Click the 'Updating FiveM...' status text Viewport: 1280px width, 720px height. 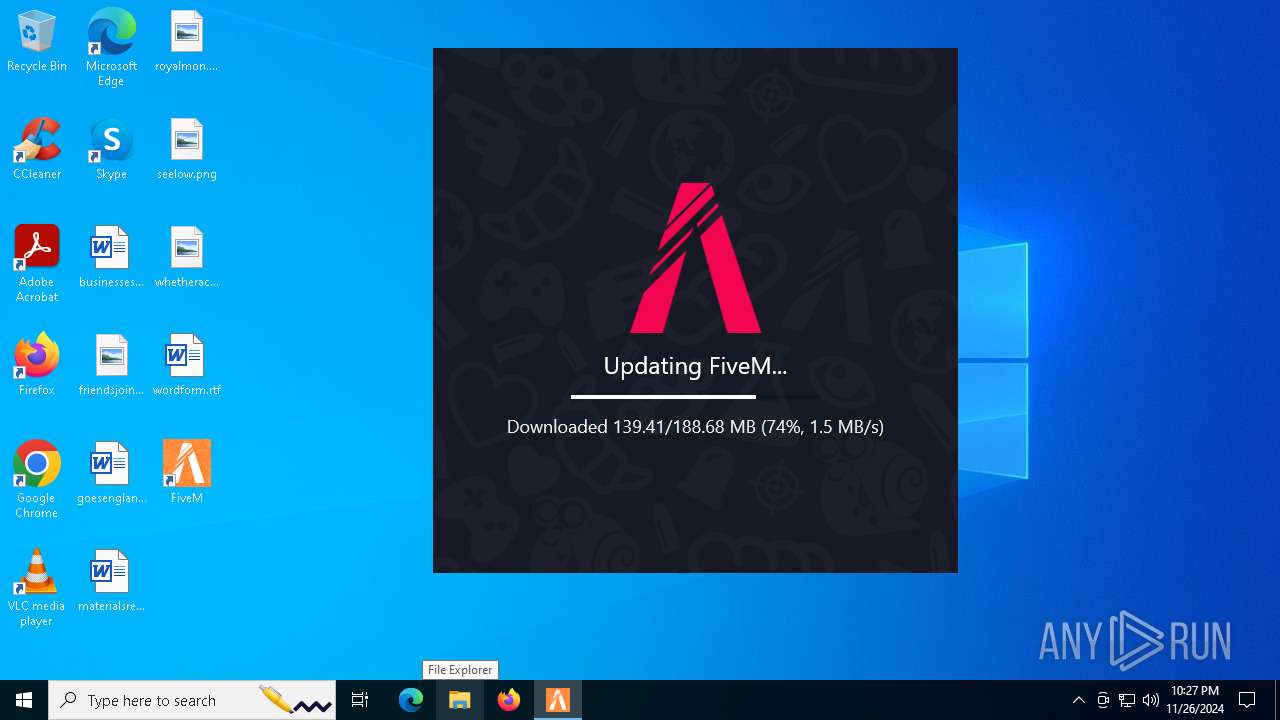click(695, 366)
